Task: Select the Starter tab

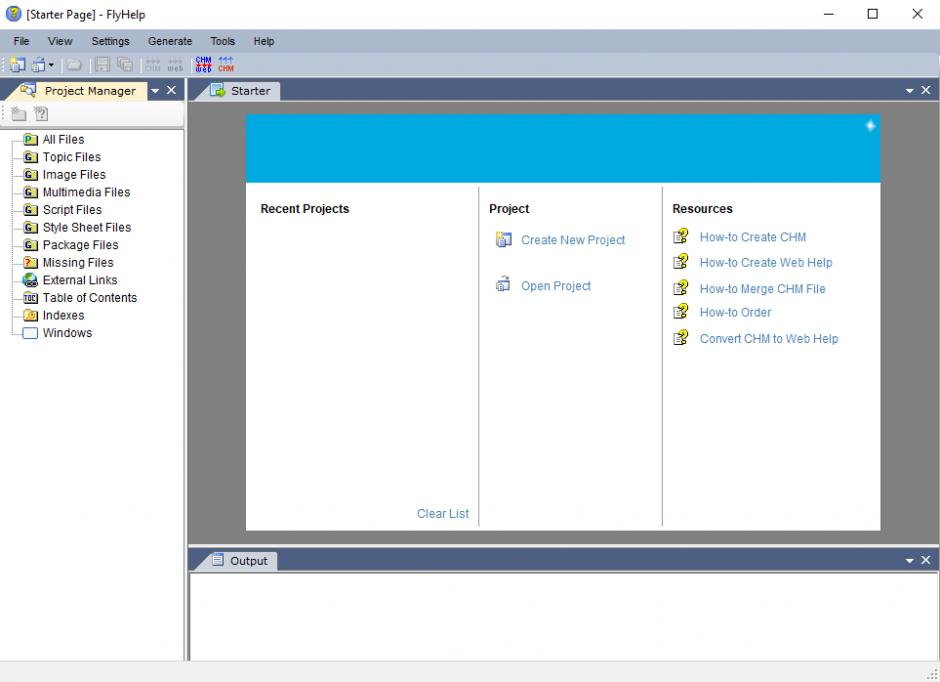Action: tap(242, 90)
